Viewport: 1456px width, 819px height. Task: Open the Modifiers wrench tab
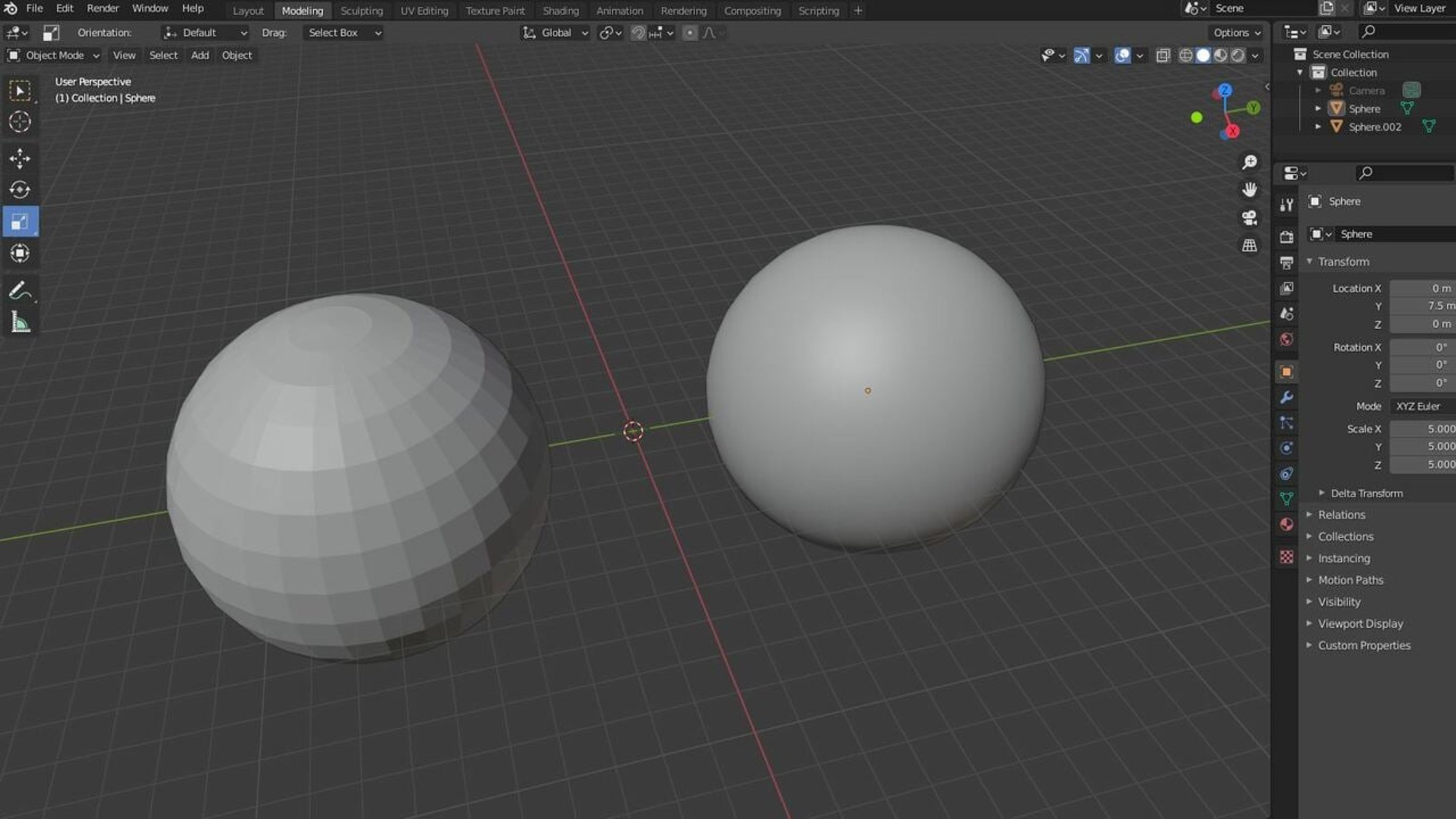click(1286, 397)
